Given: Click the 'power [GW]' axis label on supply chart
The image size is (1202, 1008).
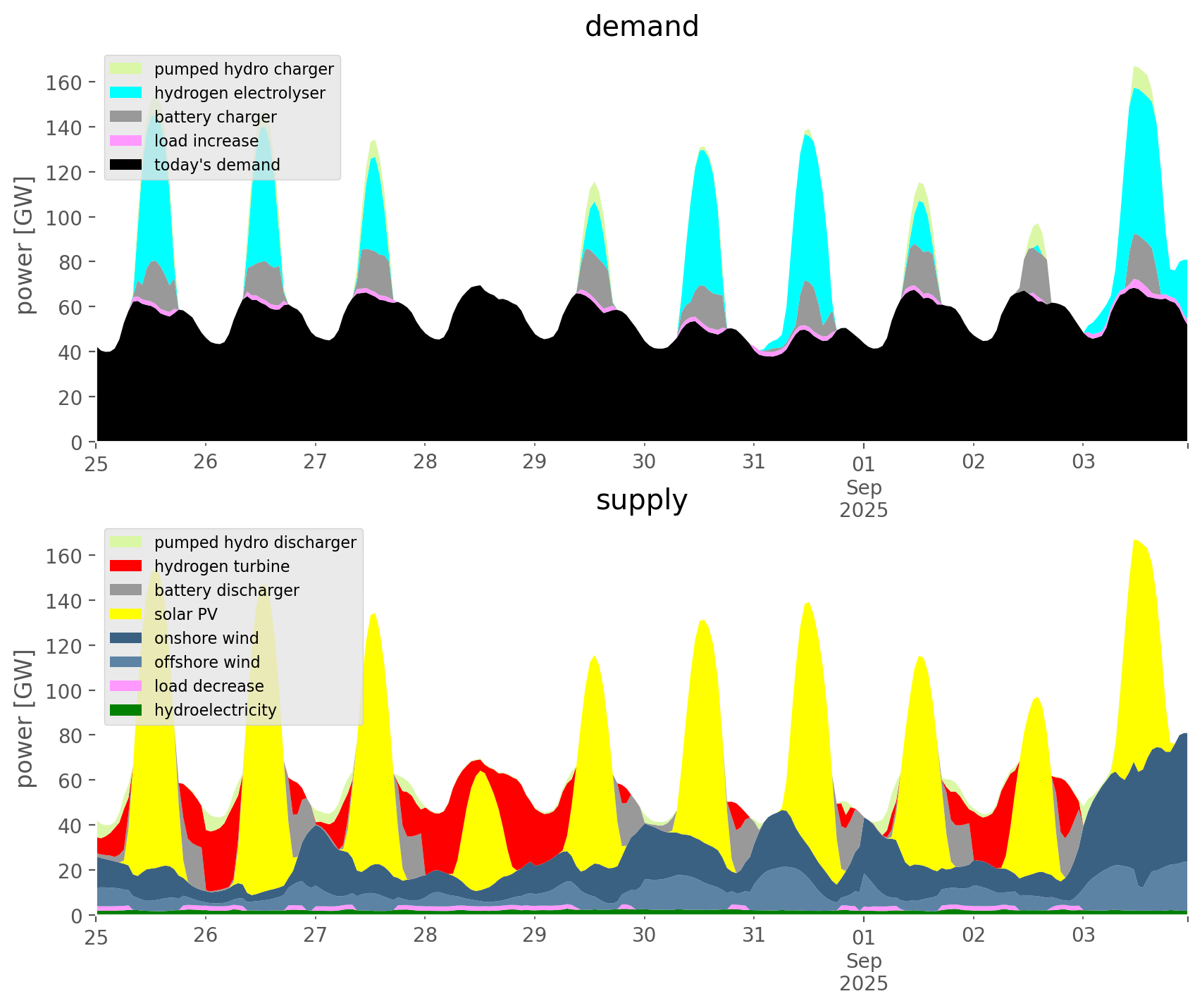Looking at the screenshot, I should pyautogui.click(x=24, y=718).
